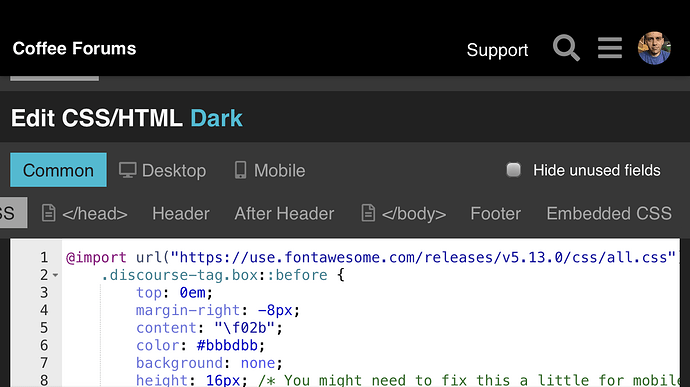
Task: Check Hide unused fields checkbox
Action: point(514,170)
